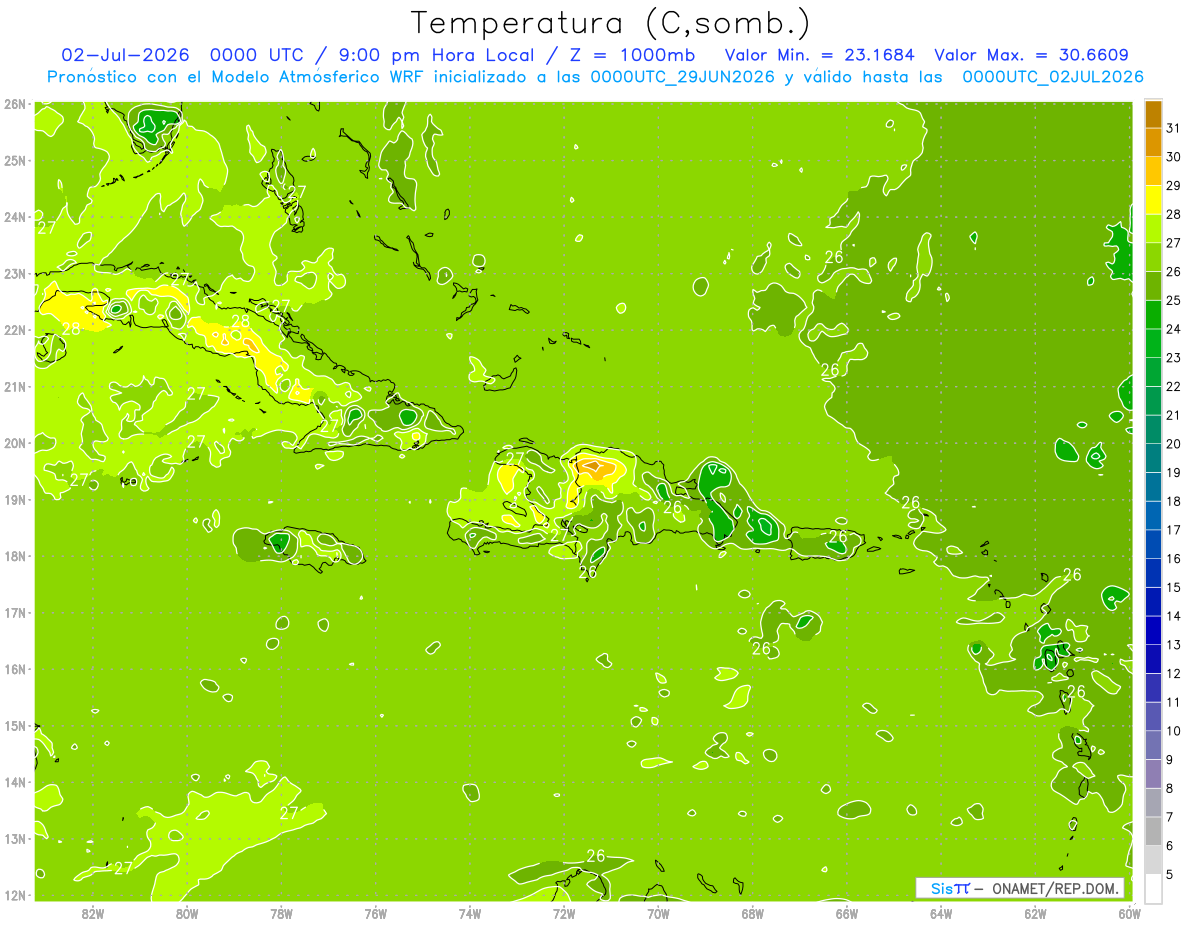Click the '23N' latitude axis label

(x=14, y=273)
